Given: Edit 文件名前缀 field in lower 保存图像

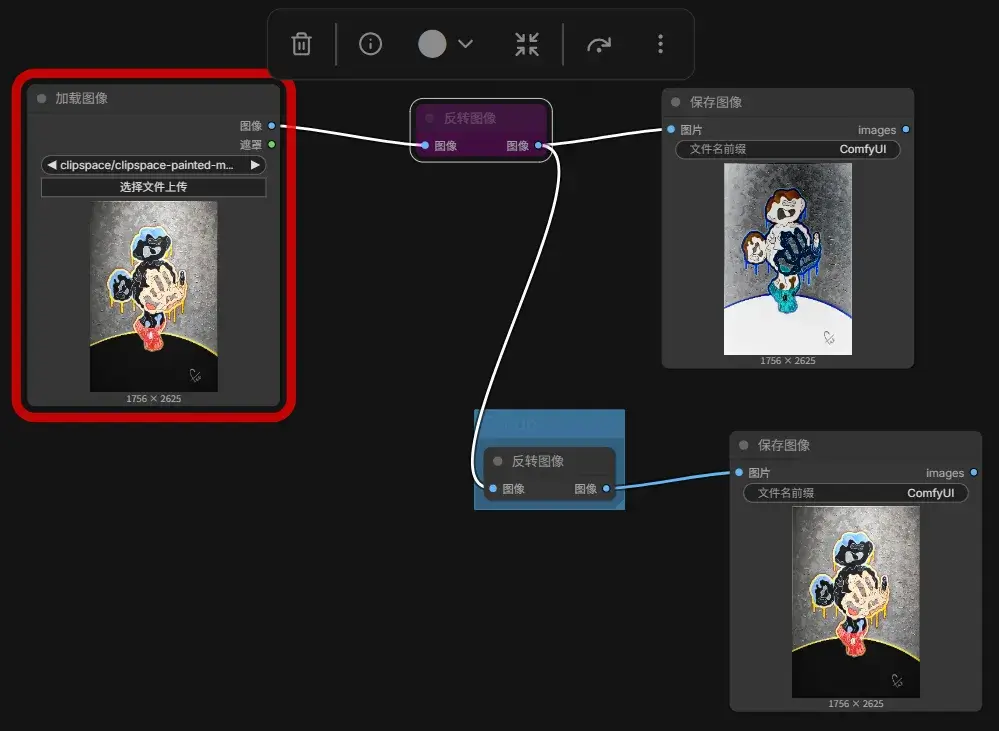Looking at the screenshot, I should 856,493.
